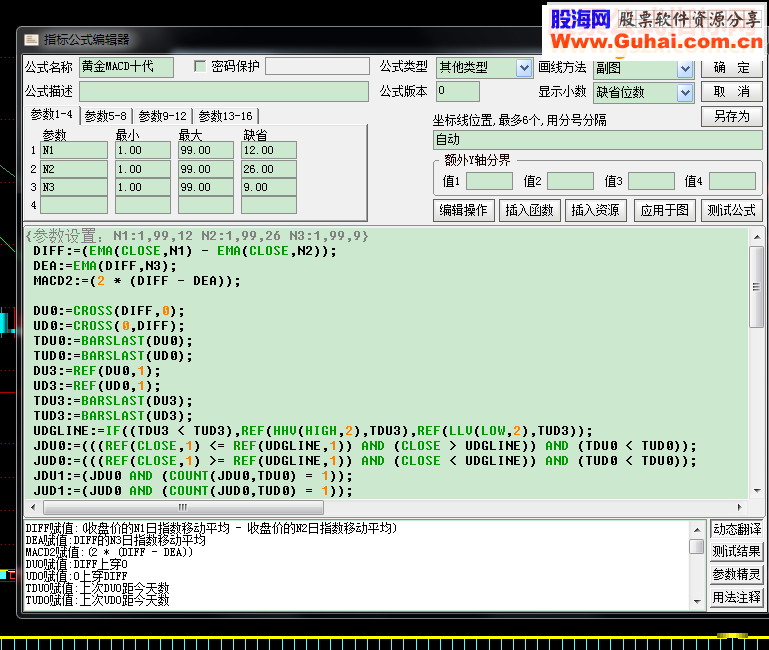
Task: Click code editor vertical scrollbar thumb
Action: point(756,286)
